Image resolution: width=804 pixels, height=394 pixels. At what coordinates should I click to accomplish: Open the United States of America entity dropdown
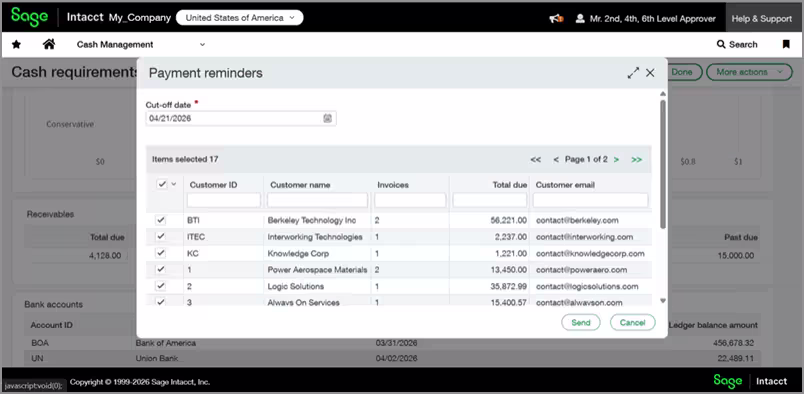239,18
